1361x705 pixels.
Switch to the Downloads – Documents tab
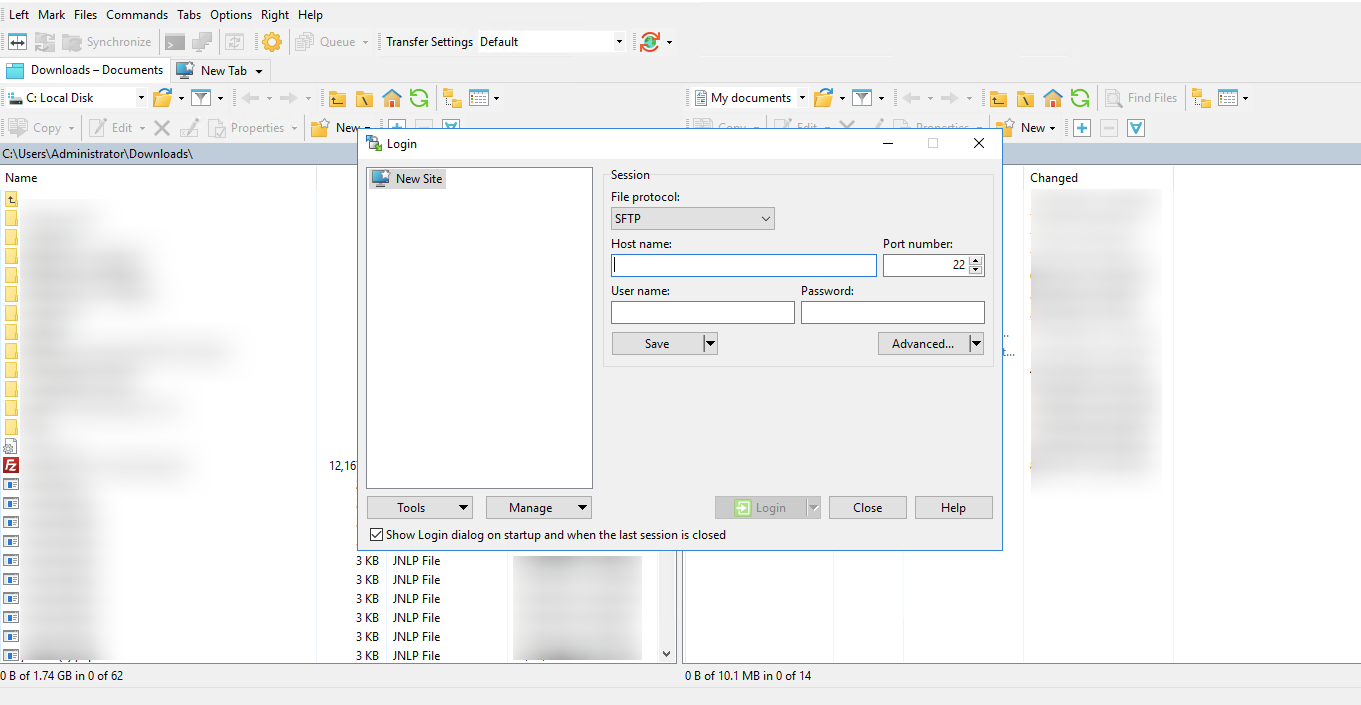click(86, 70)
